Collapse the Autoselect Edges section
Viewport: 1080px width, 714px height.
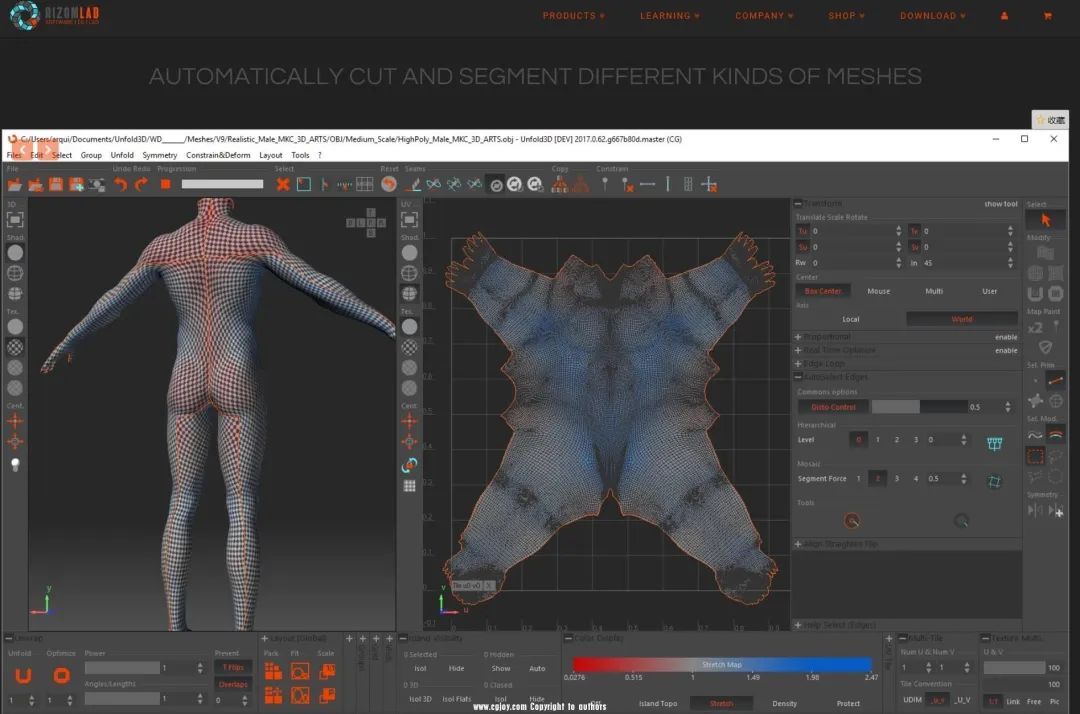(798, 377)
